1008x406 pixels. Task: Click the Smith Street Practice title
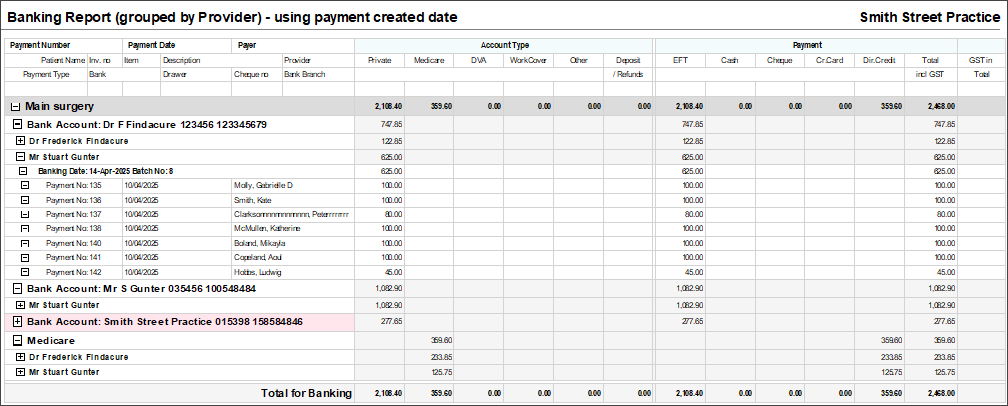tap(930, 17)
